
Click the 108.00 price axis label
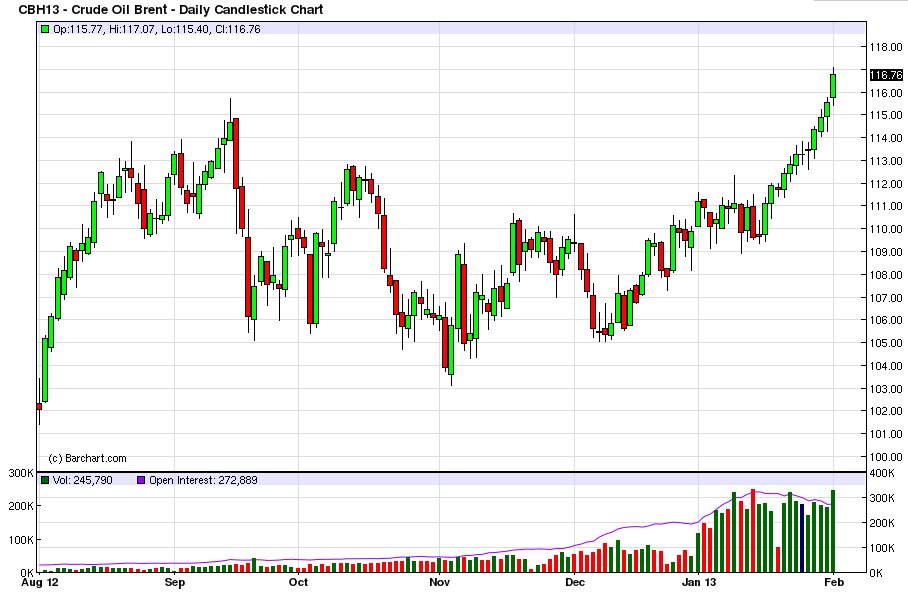tap(886, 275)
